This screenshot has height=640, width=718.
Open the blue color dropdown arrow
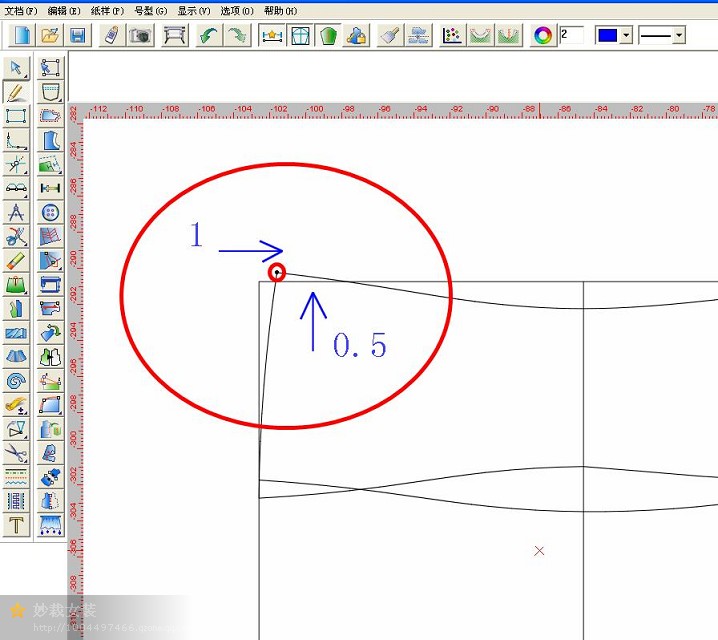point(626,35)
